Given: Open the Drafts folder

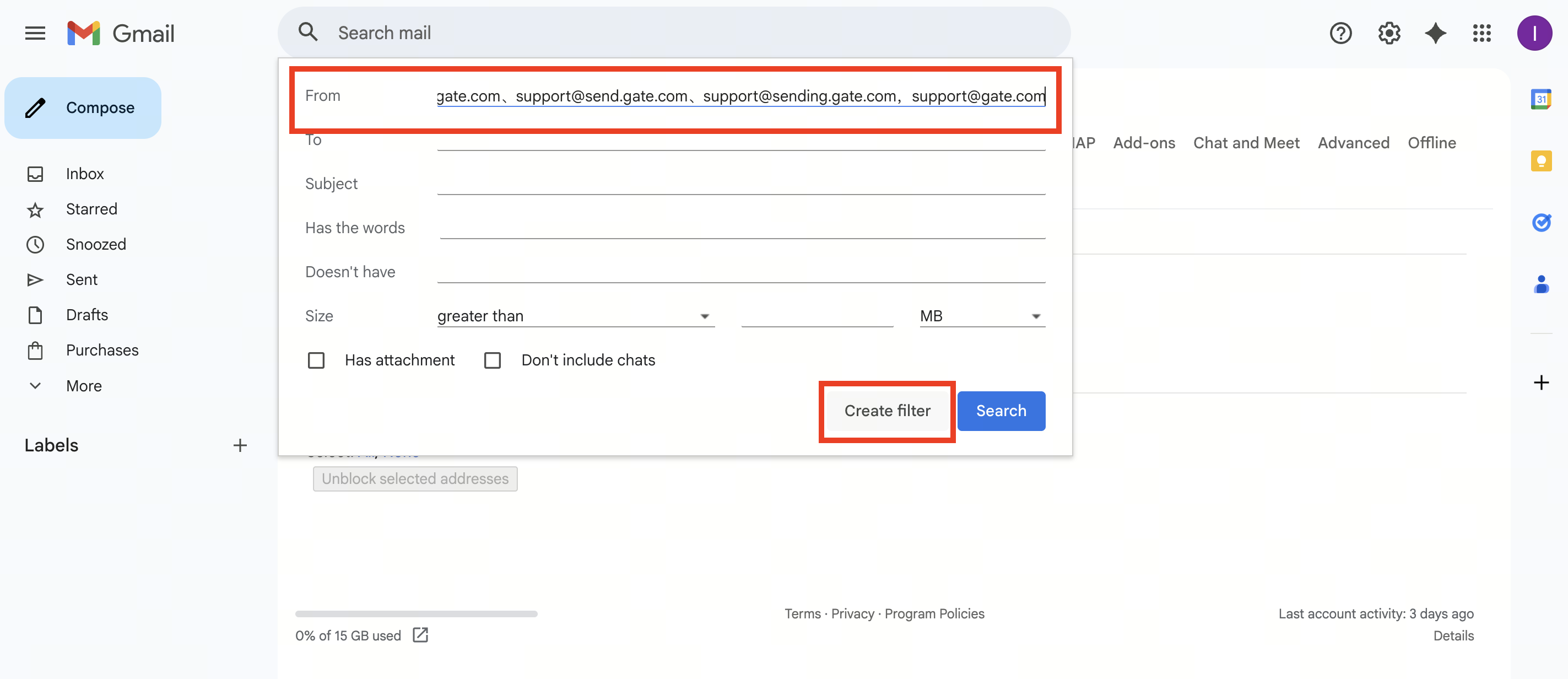Looking at the screenshot, I should click(x=87, y=315).
